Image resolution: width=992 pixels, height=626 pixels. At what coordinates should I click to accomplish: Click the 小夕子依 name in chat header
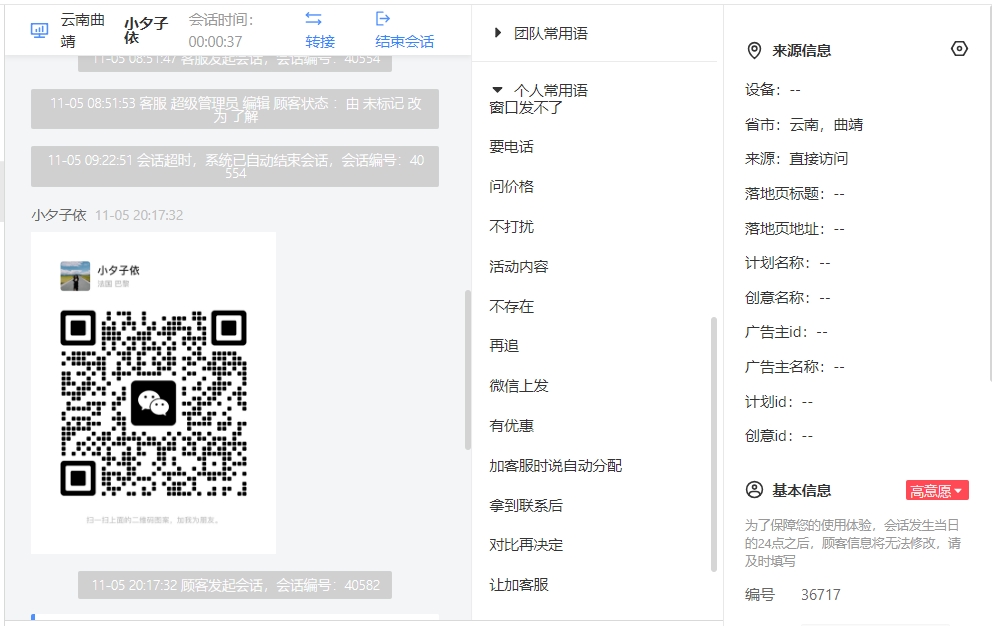tap(146, 30)
